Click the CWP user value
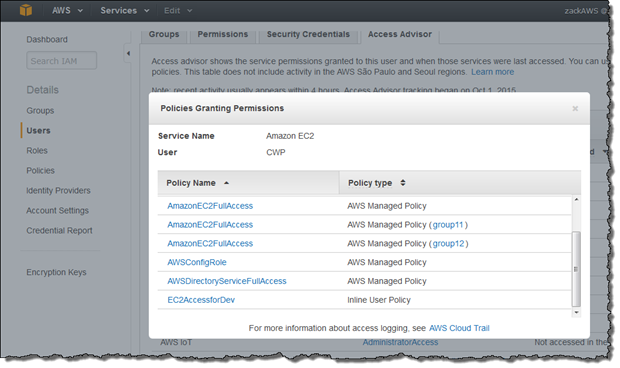This screenshot has height=368, width=620. [x=276, y=153]
